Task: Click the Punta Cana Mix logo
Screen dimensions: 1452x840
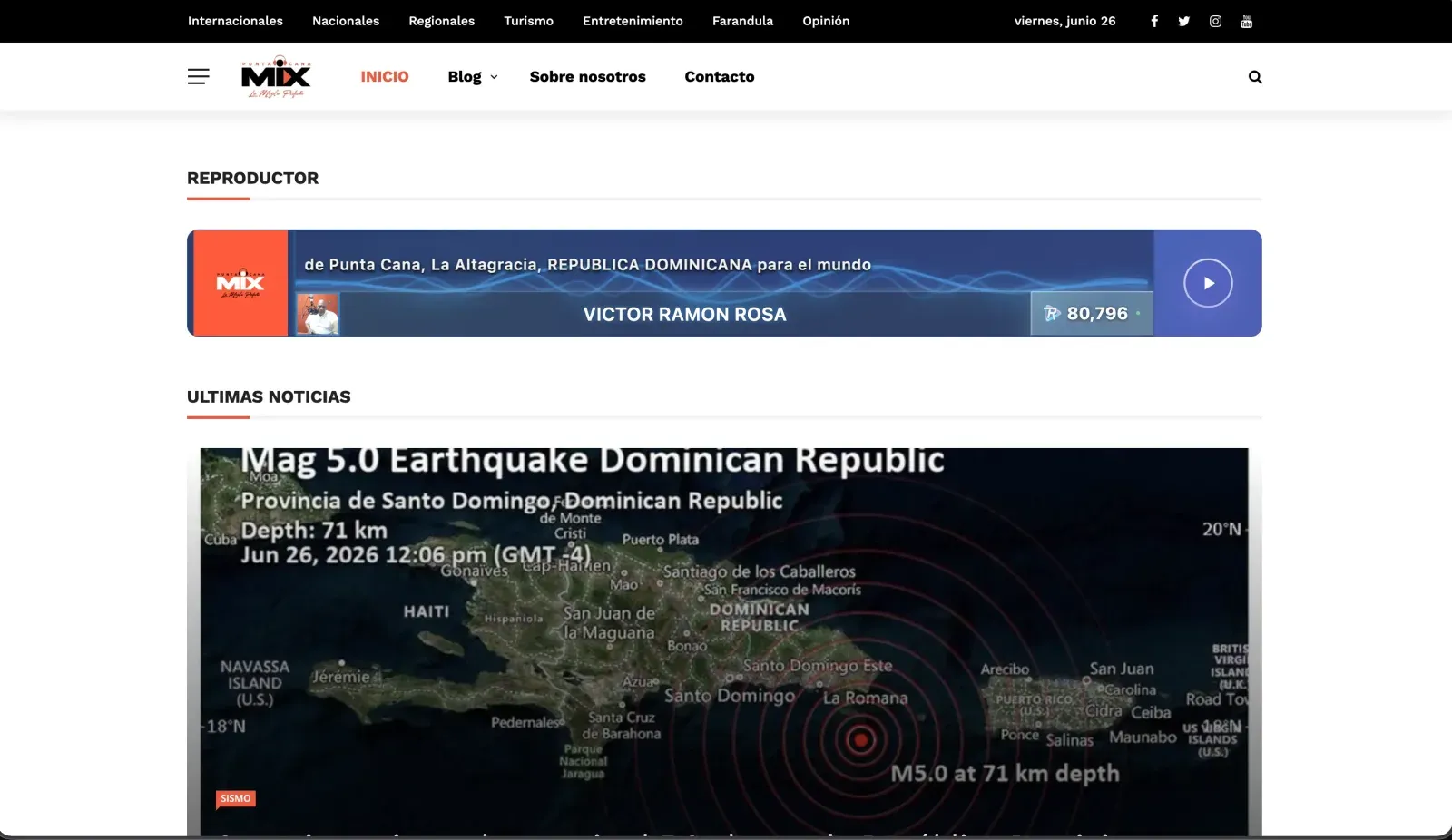Action: [277, 77]
